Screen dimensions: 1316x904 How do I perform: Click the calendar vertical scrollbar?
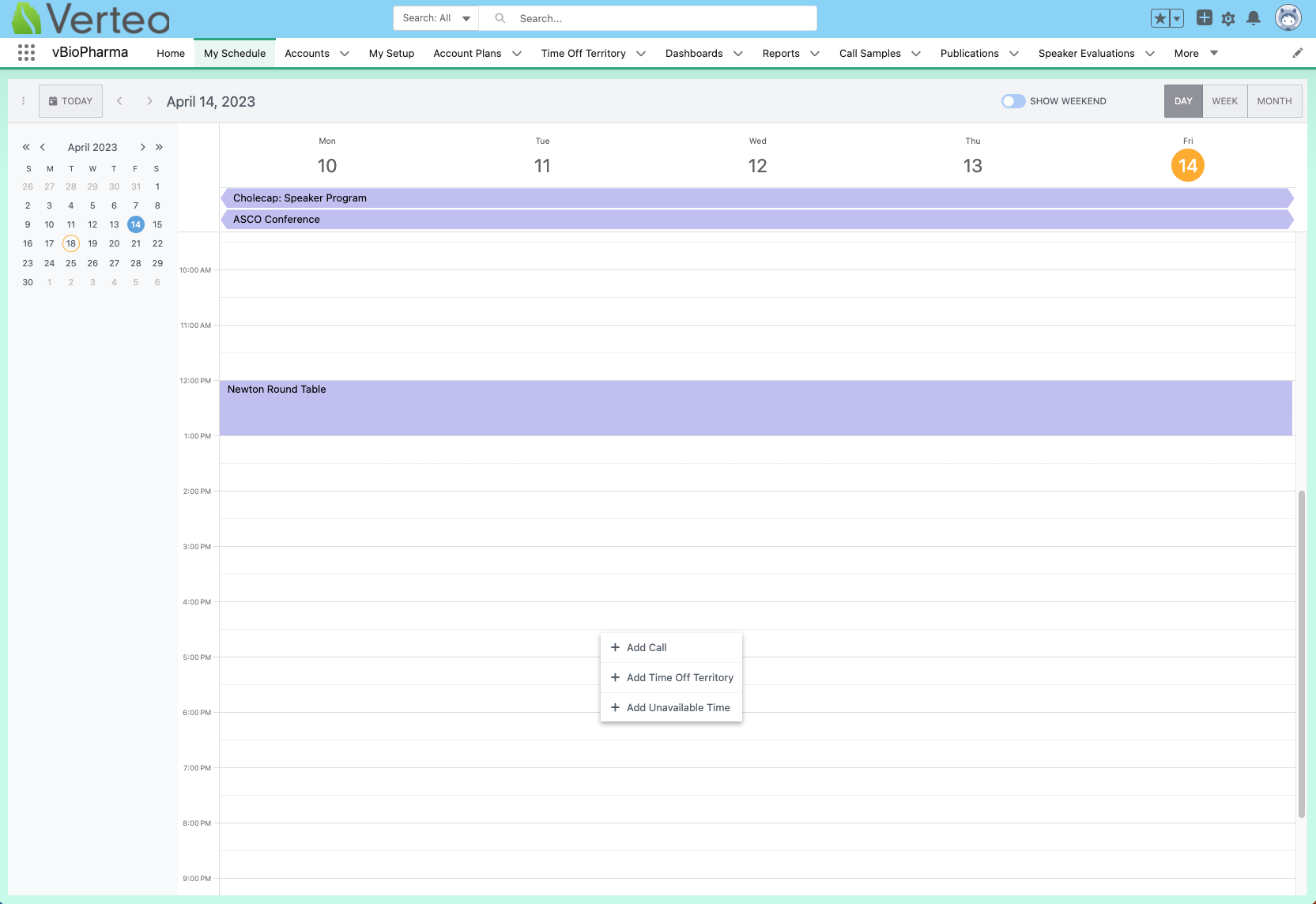[1301, 654]
